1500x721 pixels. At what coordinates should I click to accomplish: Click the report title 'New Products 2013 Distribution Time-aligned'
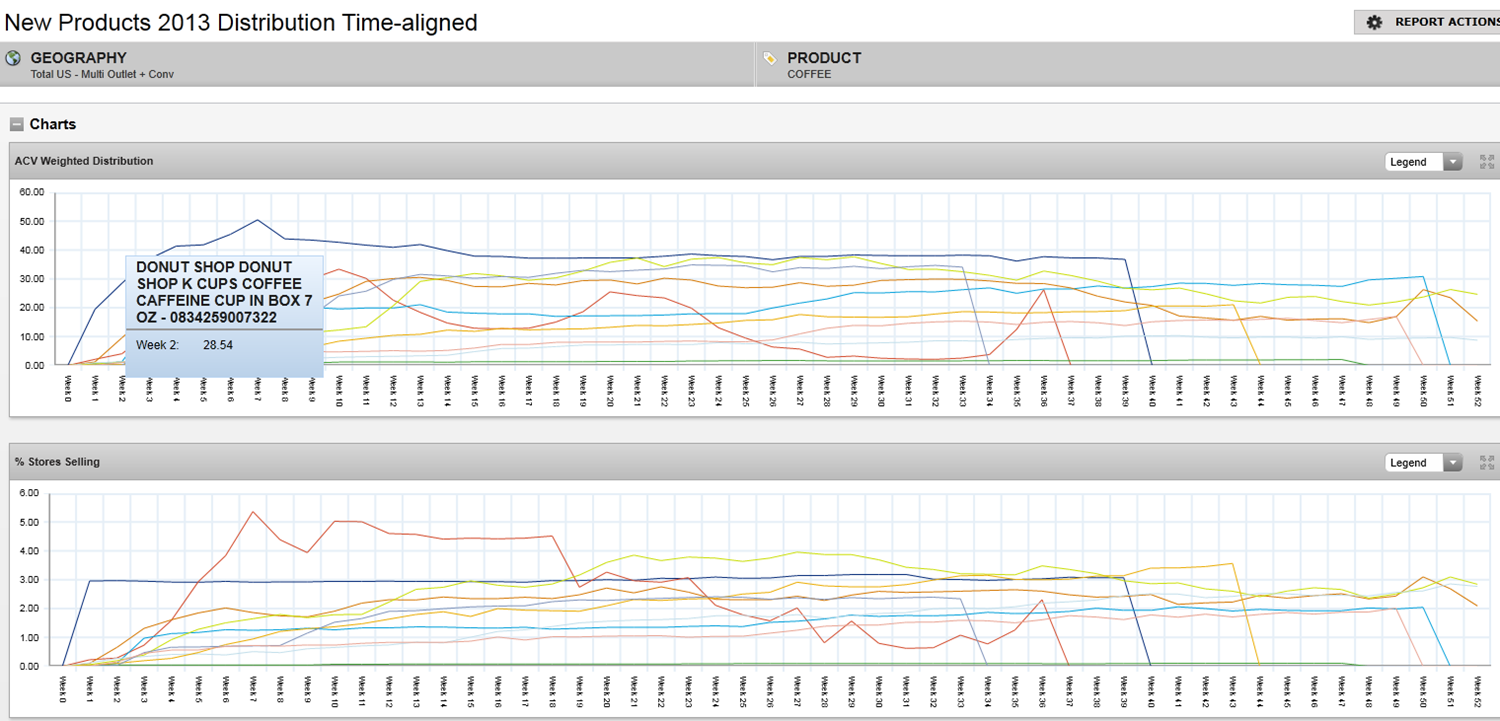click(x=241, y=22)
